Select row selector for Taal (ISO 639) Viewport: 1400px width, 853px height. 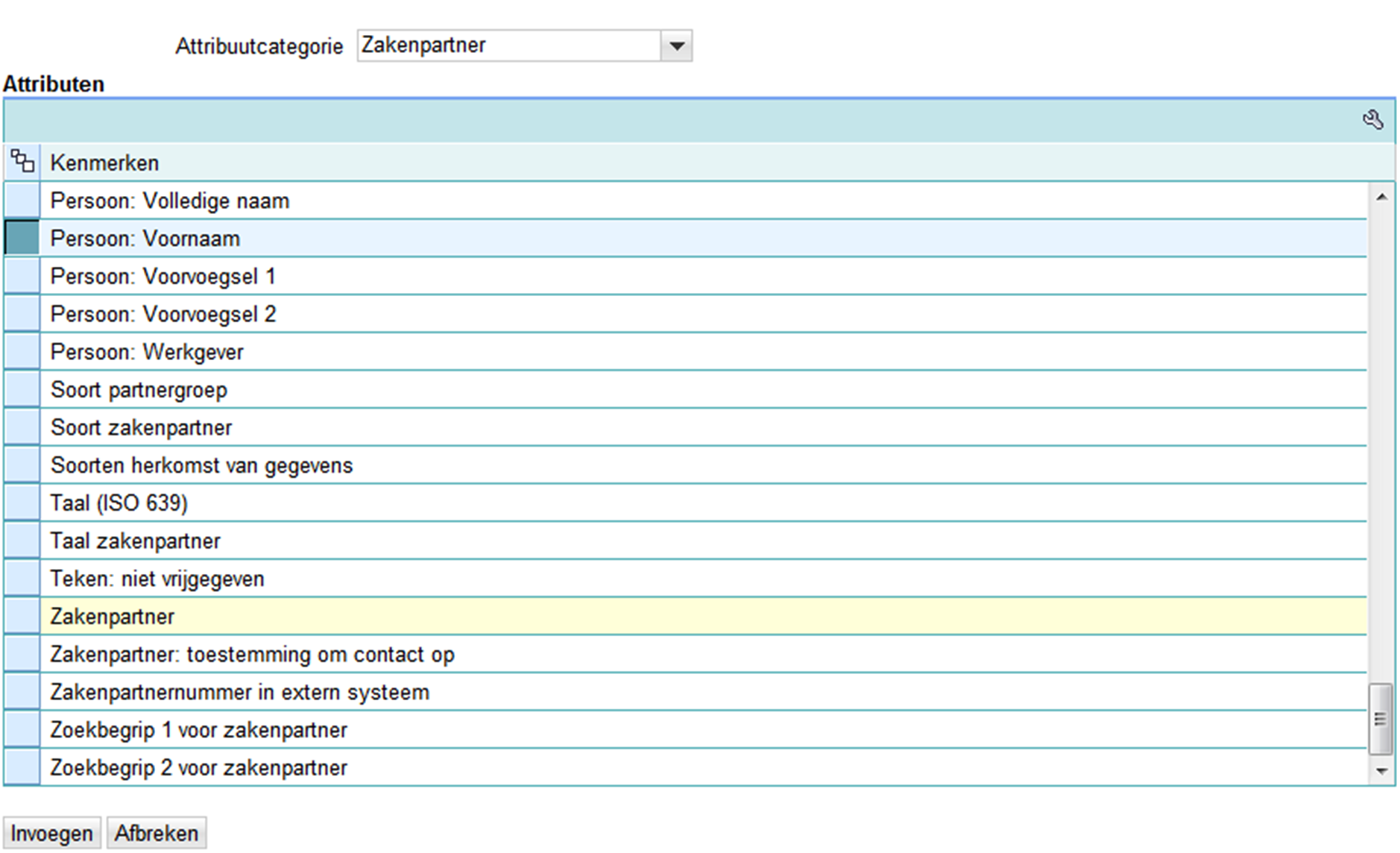coord(22,503)
